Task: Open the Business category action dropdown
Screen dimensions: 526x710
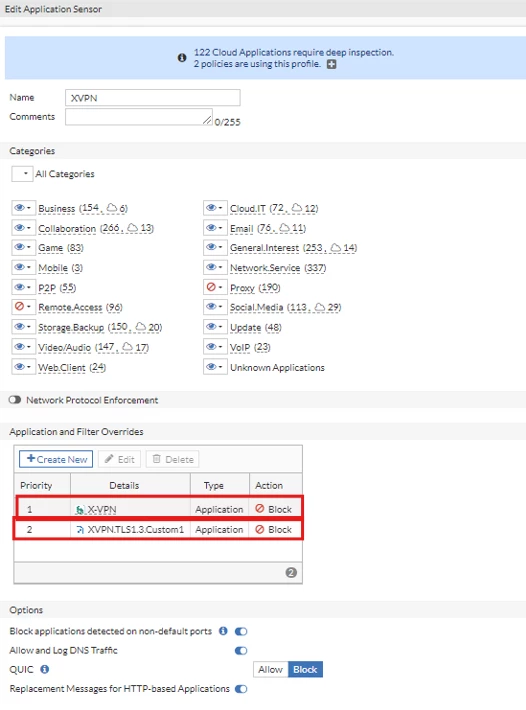Action: pyautogui.click(x=24, y=208)
